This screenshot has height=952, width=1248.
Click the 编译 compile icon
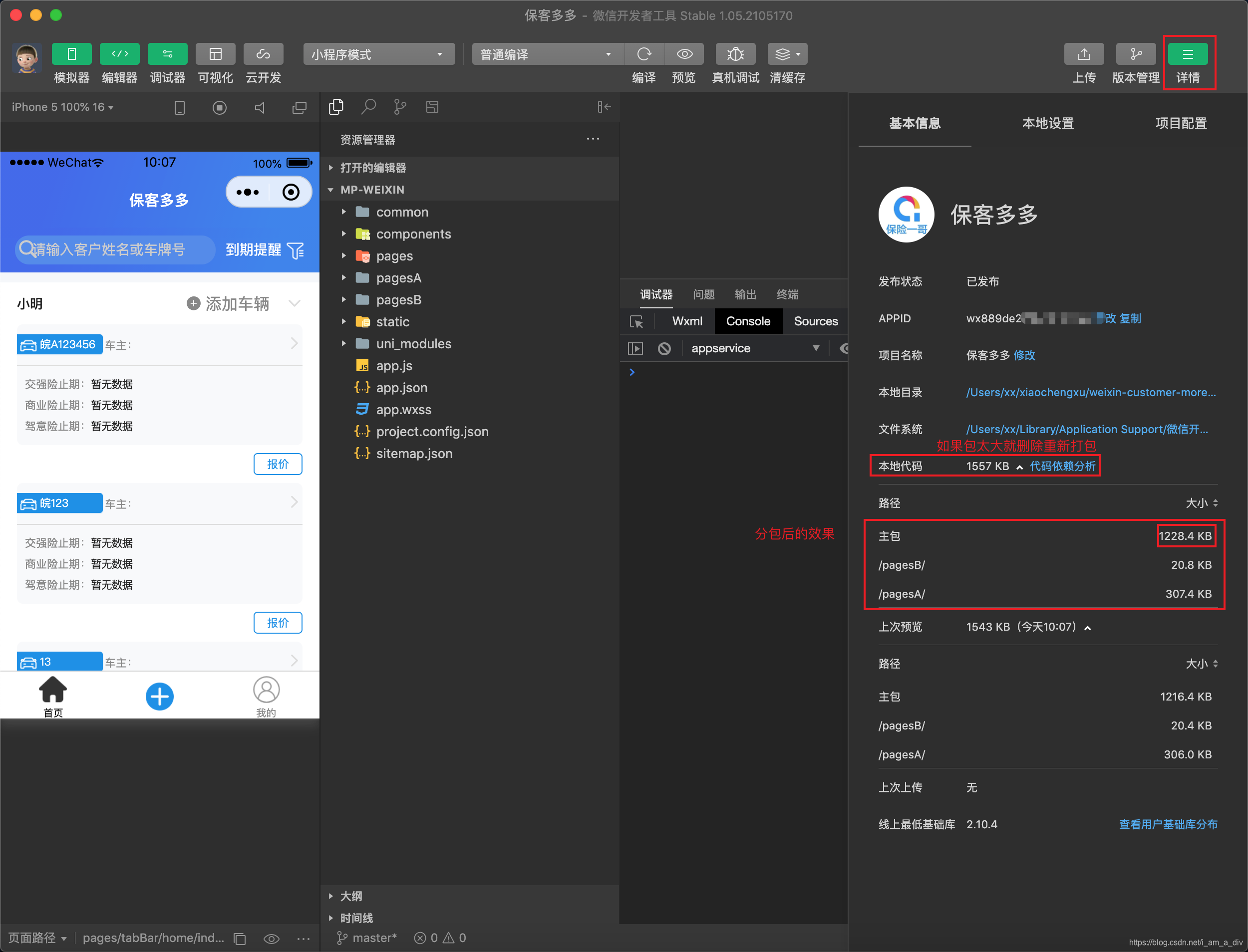[644, 54]
